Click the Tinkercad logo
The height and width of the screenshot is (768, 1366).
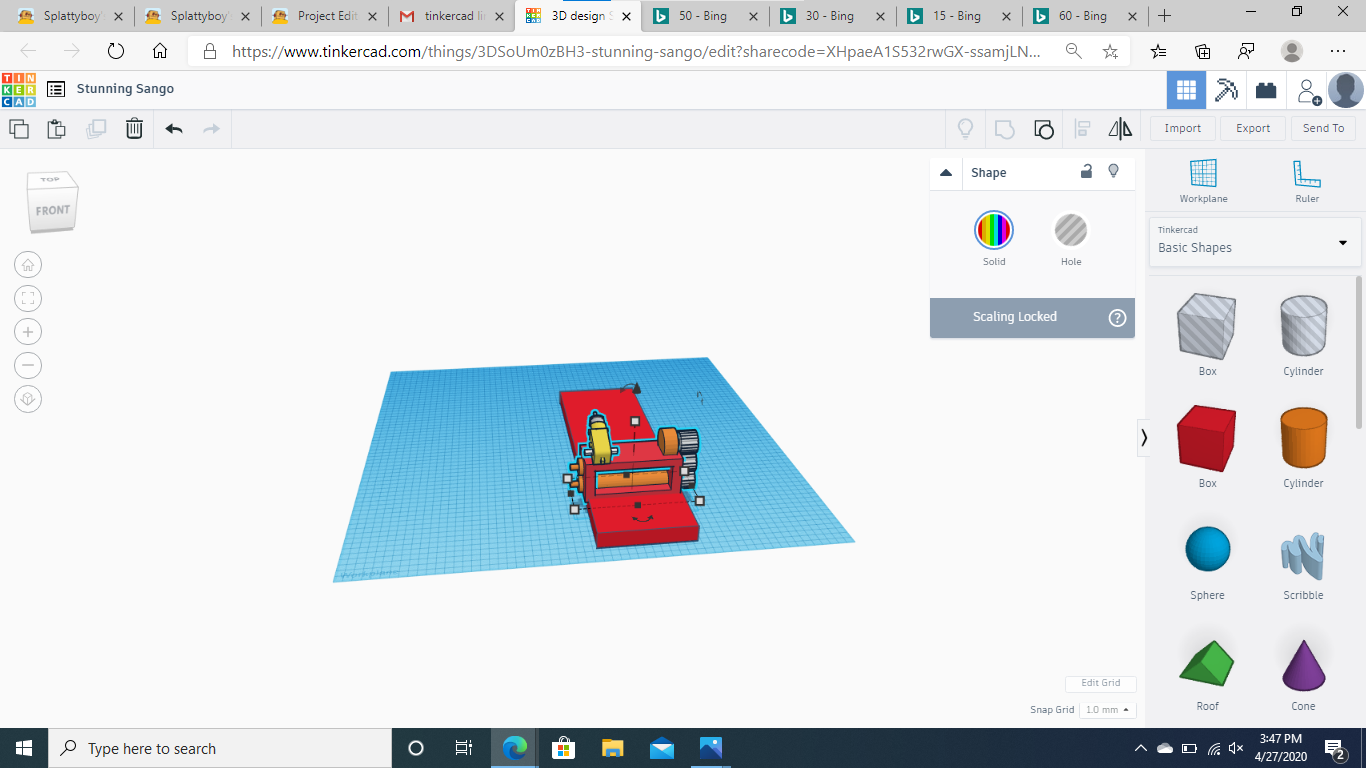[18, 89]
